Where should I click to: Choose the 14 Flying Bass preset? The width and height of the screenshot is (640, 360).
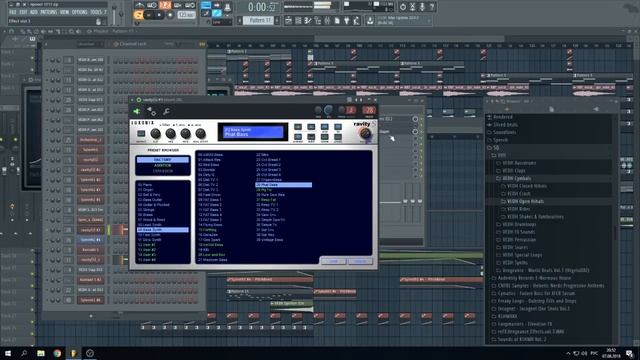(x=211, y=224)
